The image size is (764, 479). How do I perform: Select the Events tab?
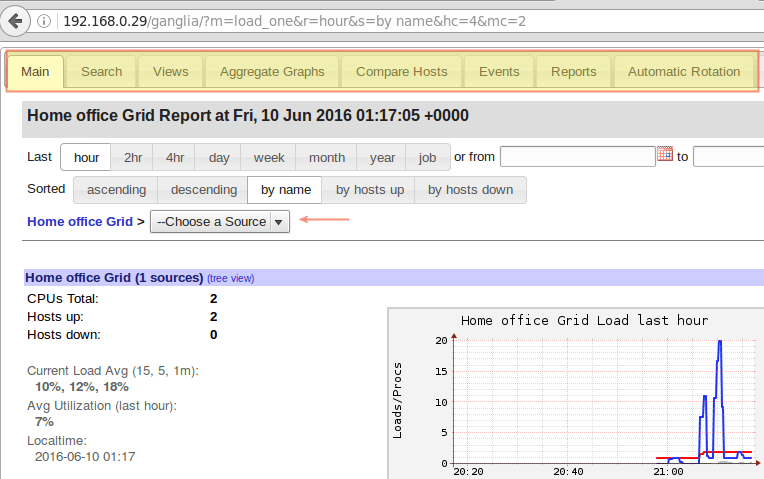[498, 72]
